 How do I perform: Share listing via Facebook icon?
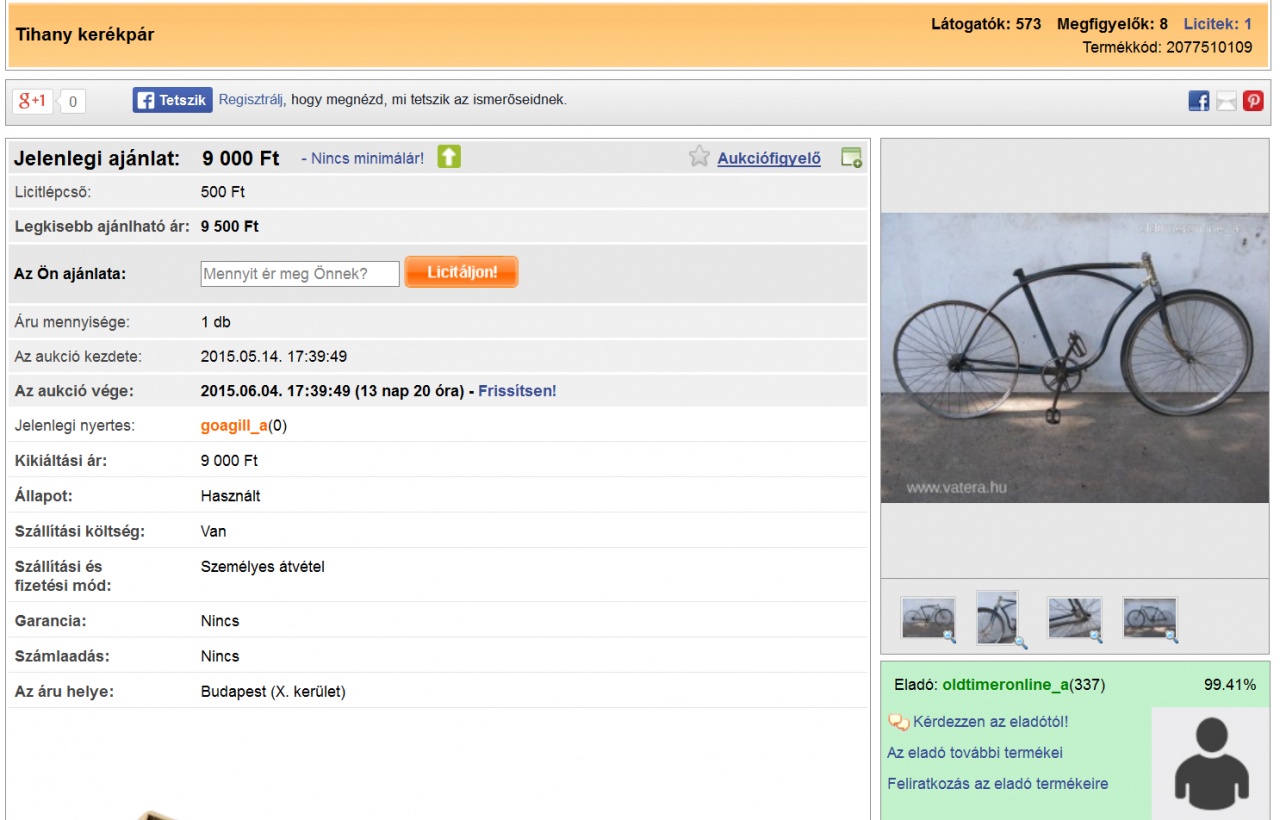[1198, 101]
